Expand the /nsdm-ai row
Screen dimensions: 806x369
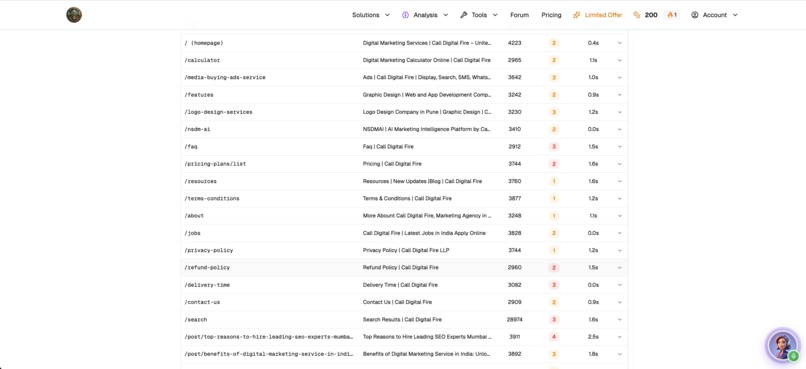click(619, 130)
